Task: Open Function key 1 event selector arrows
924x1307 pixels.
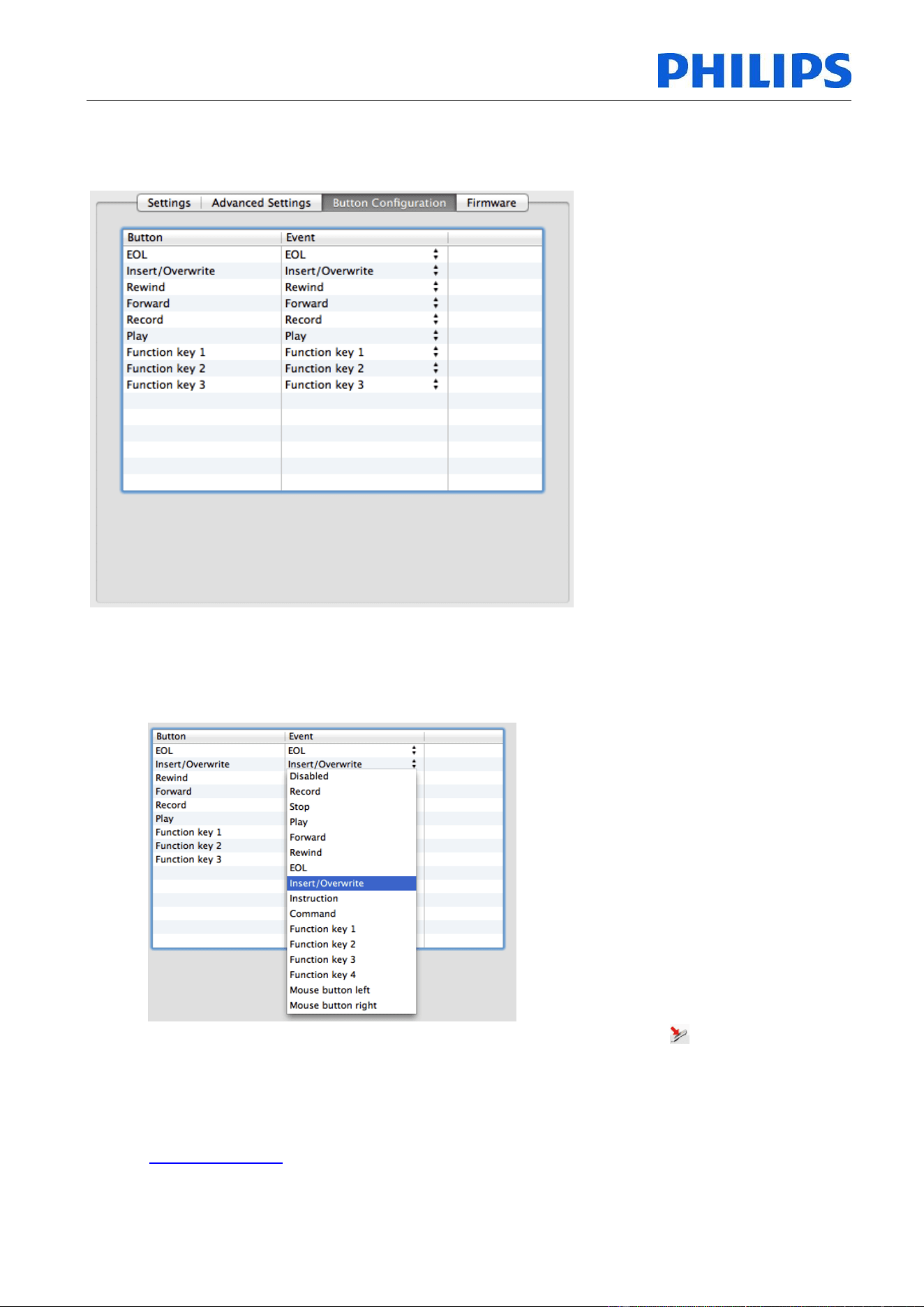Action: click(x=435, y=352)
